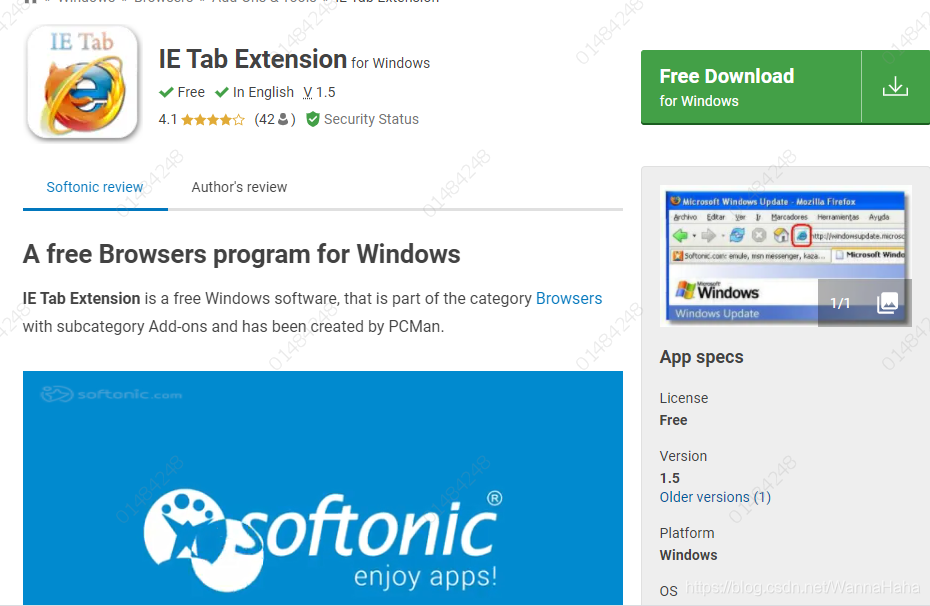This screenshot has width=930, height=606.
Task: Click the IE Tab app logo icon
Action: [x=82, y=82]
